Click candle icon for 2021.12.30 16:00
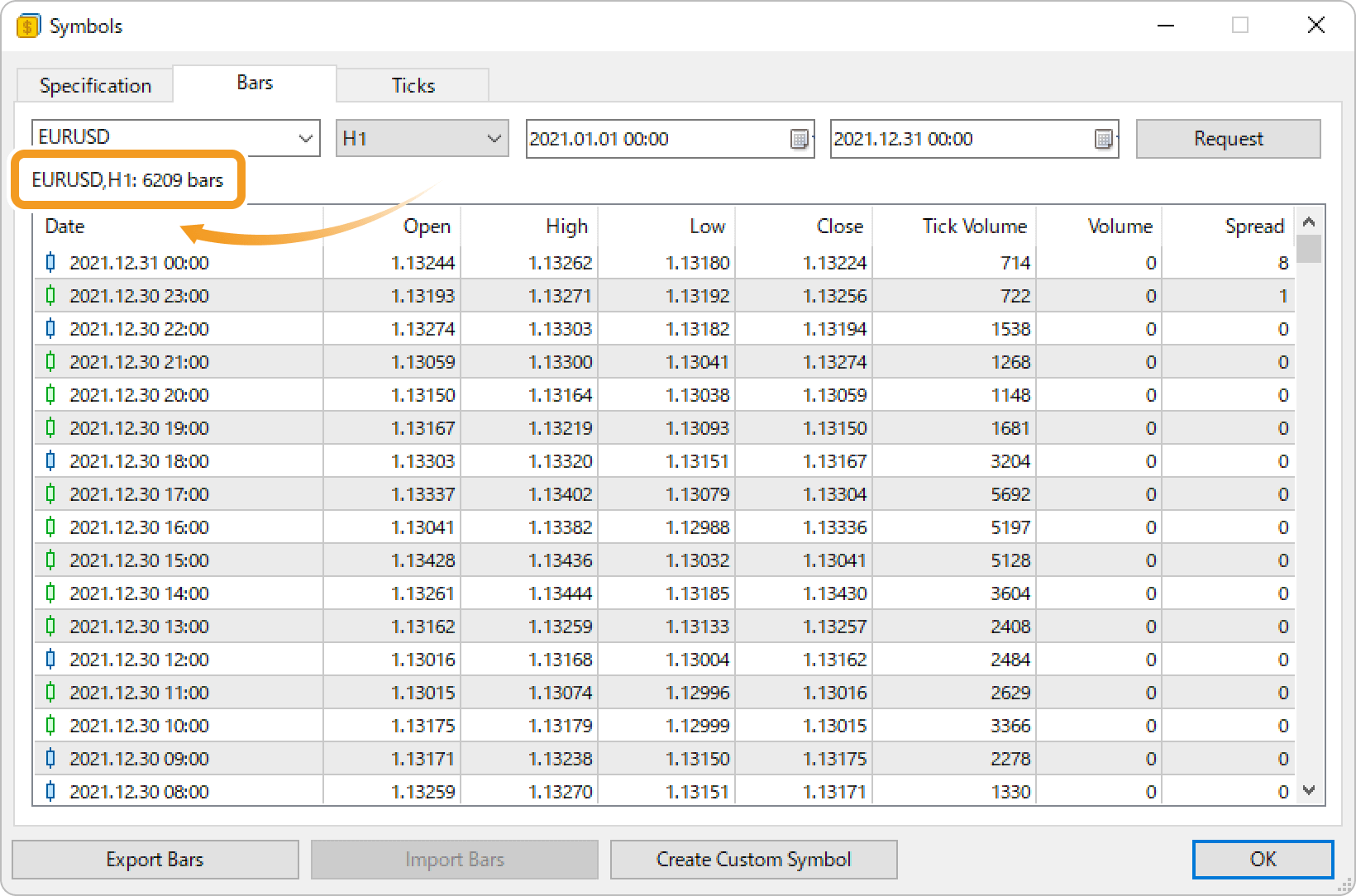Screen dimensions: 1356x896 tap(50, 527)
